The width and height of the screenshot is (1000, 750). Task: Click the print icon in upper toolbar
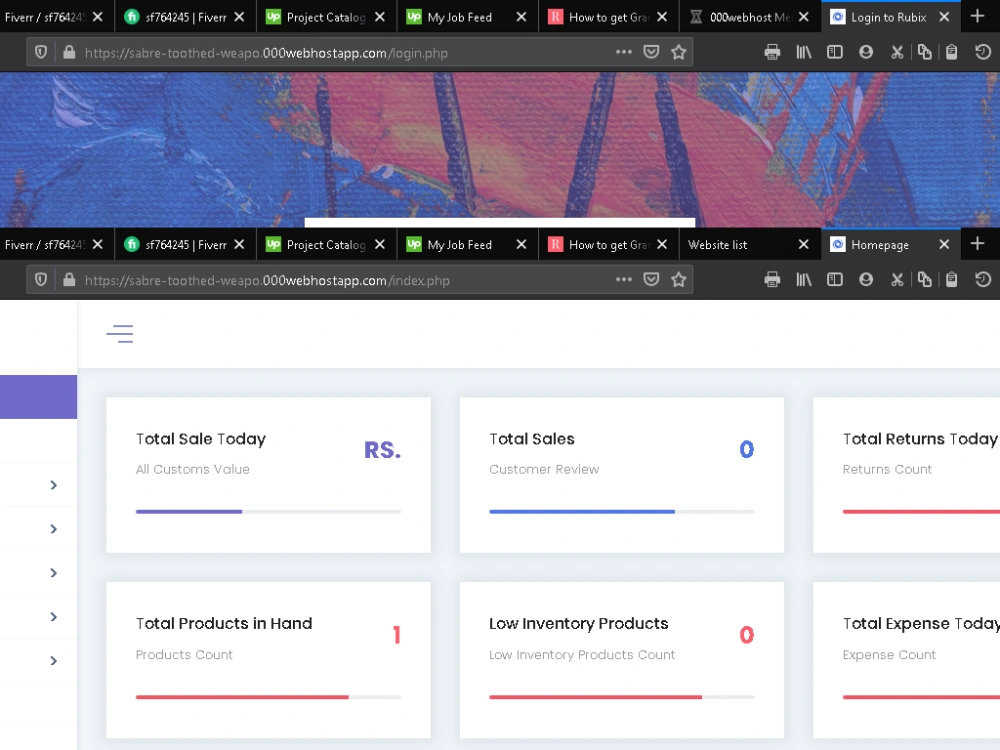[x=772, y=52]
